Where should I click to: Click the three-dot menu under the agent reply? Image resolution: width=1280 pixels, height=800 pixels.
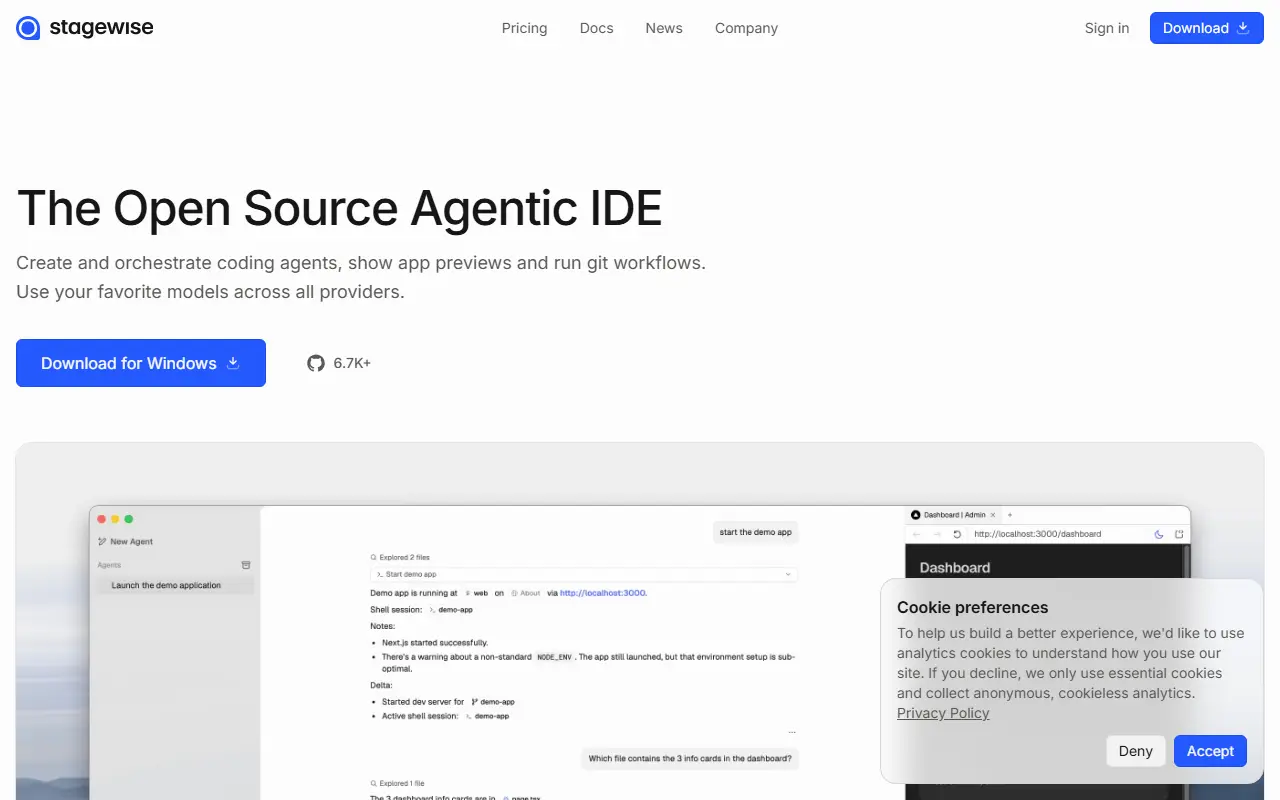click(x=792, y=732)
